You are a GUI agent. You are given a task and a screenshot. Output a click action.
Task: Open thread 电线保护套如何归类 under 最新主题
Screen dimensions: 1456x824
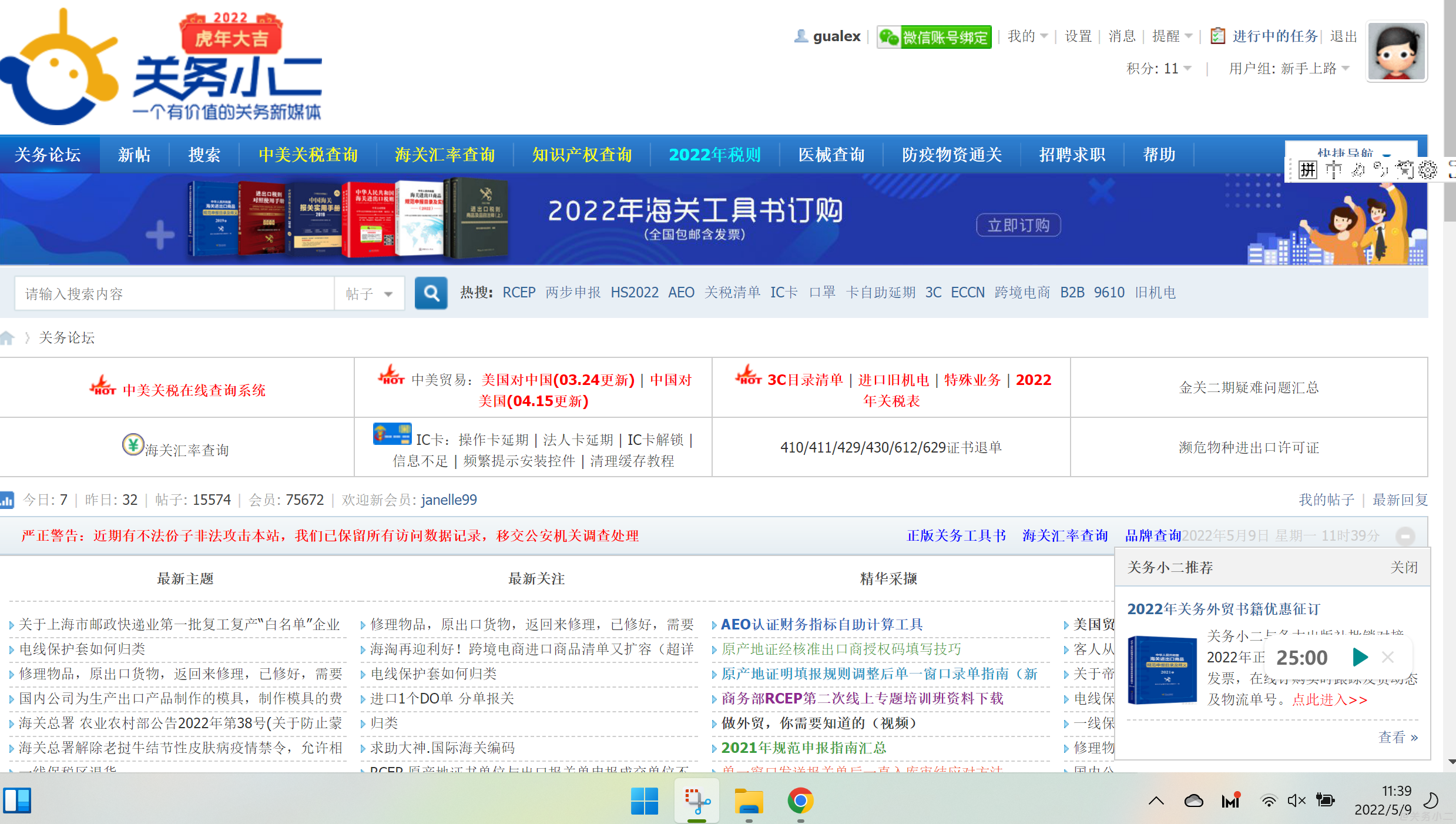coord(82,649)
